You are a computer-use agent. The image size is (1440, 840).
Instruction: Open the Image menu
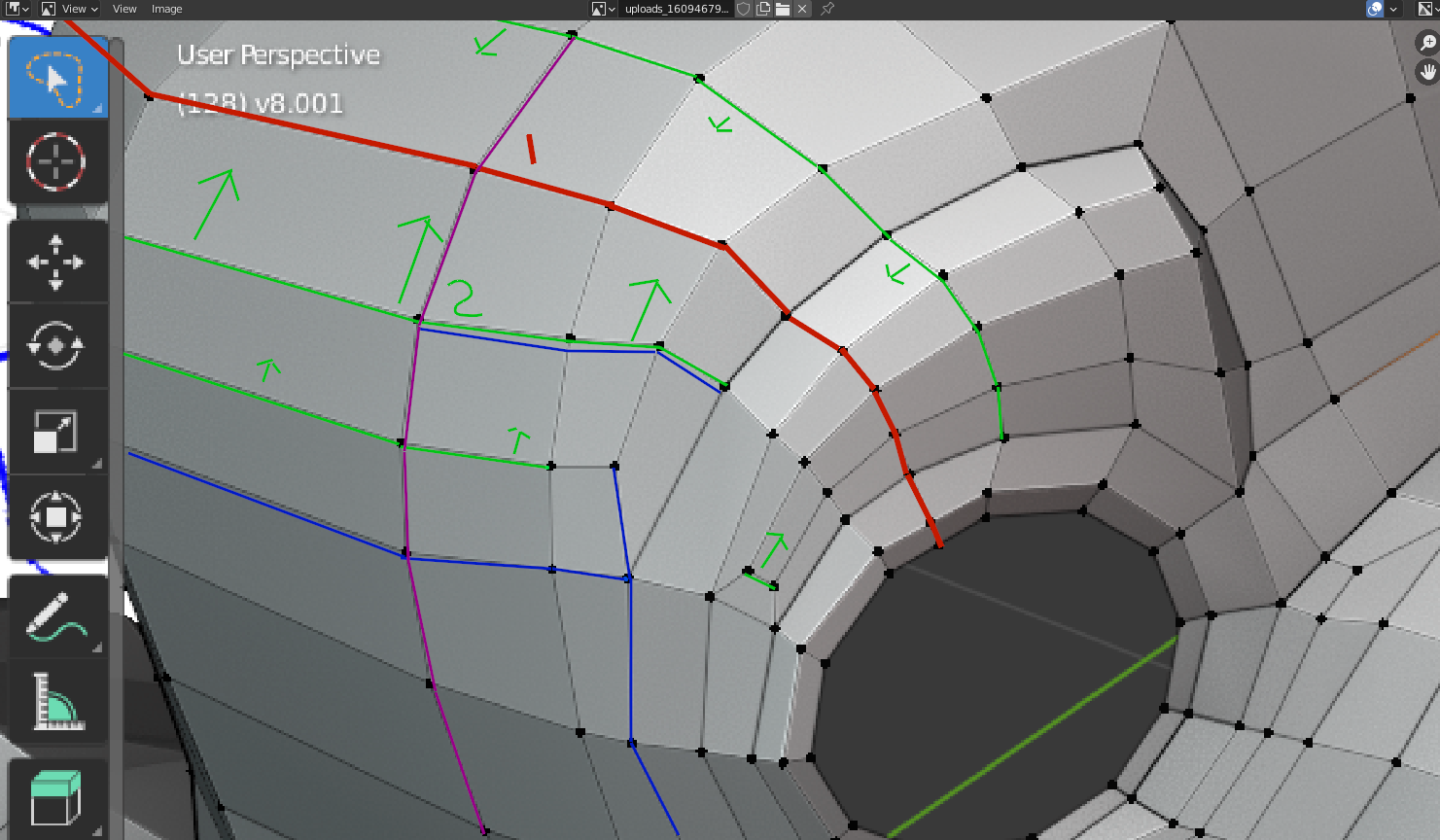(x=166, y=9)
